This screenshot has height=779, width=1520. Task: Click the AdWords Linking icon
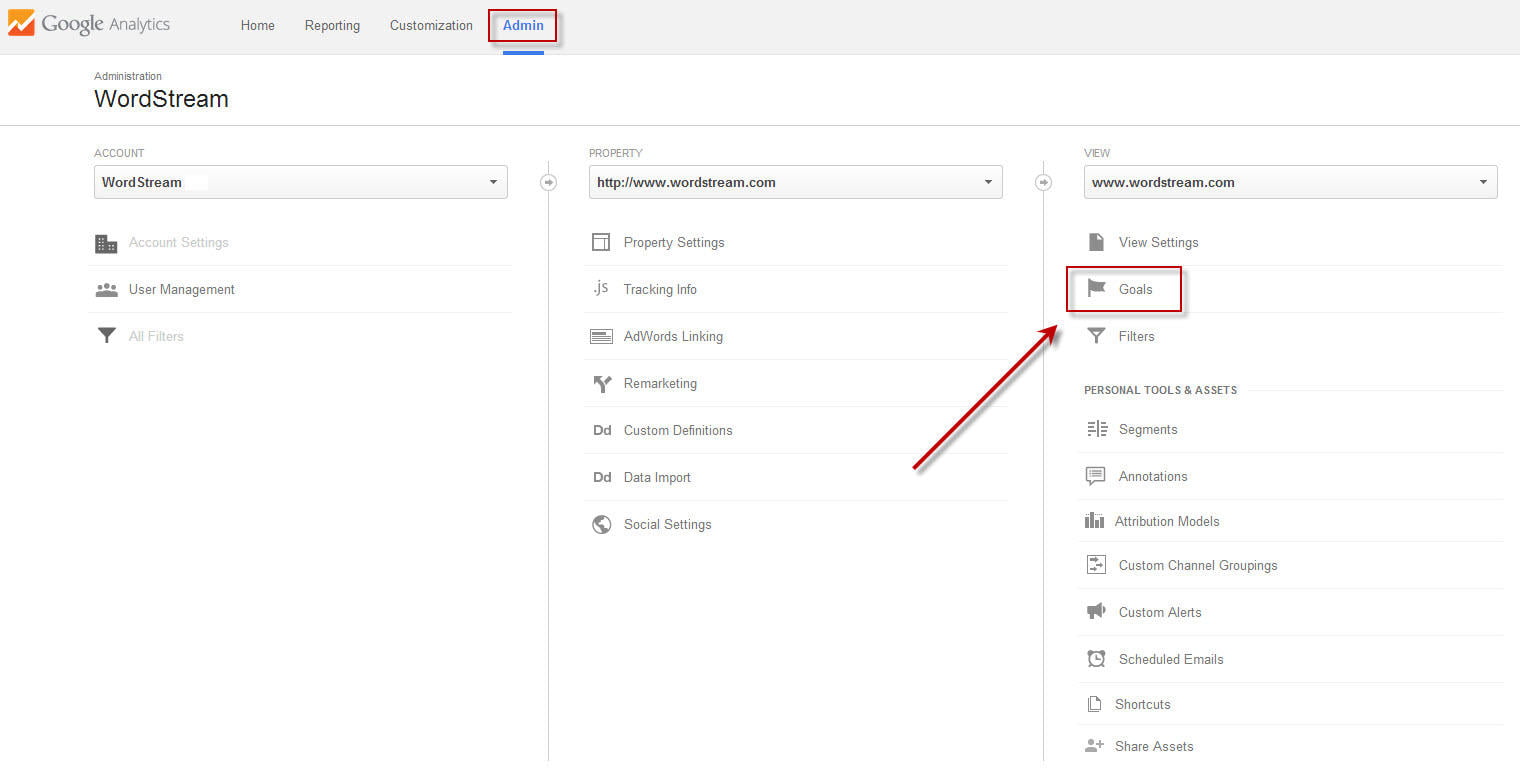click(601, 337)
